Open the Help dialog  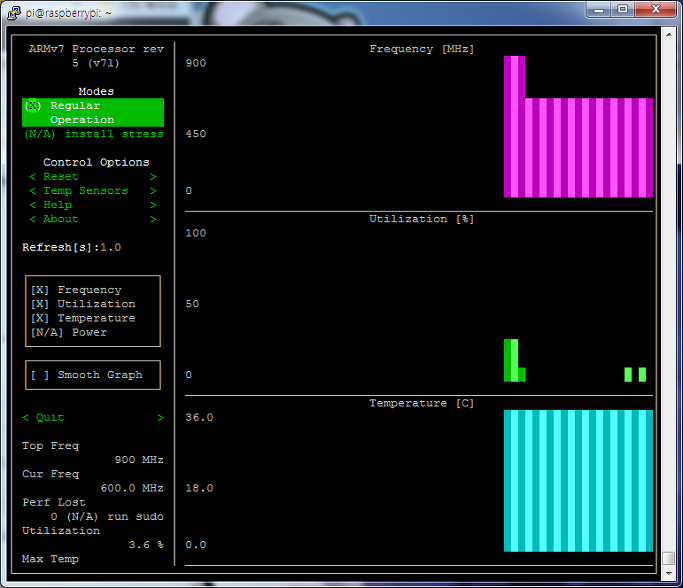[93, 205]
